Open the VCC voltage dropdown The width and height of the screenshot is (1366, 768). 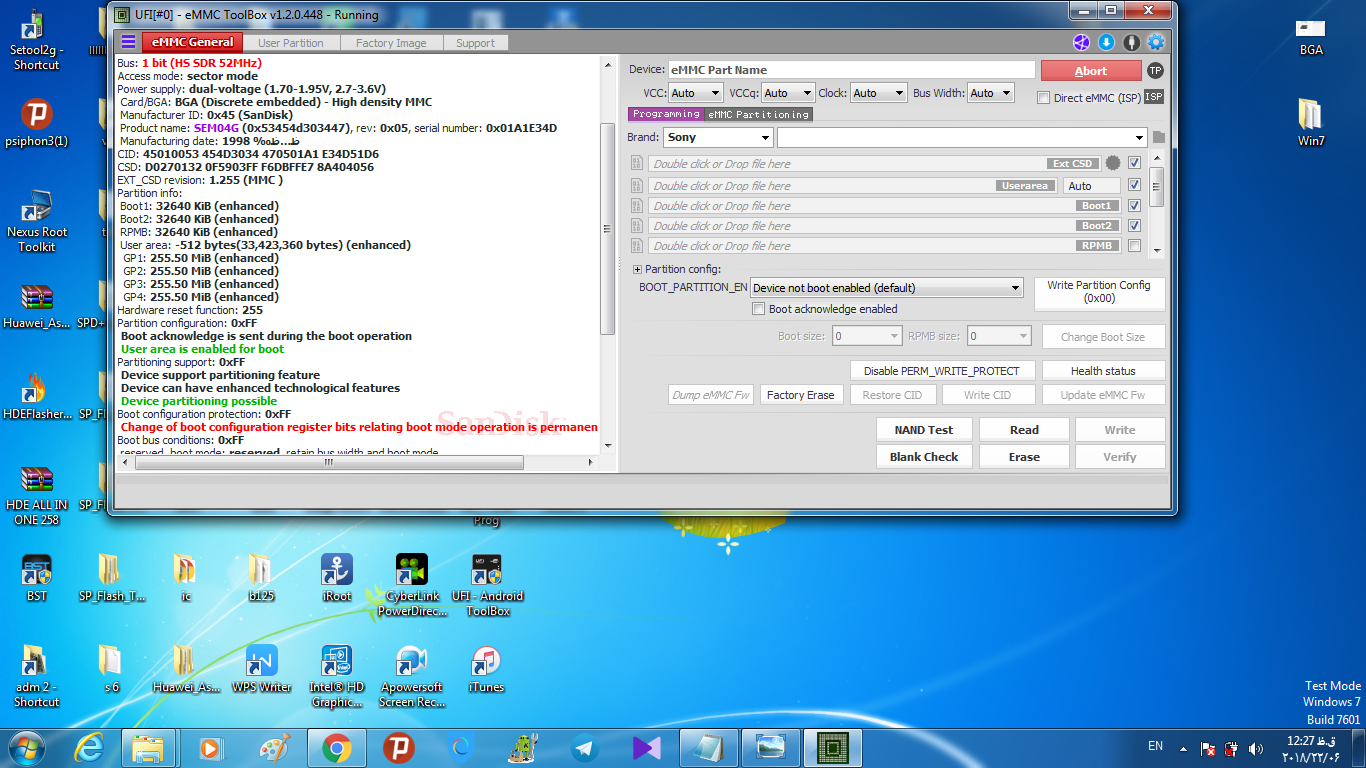pos(695,93)
